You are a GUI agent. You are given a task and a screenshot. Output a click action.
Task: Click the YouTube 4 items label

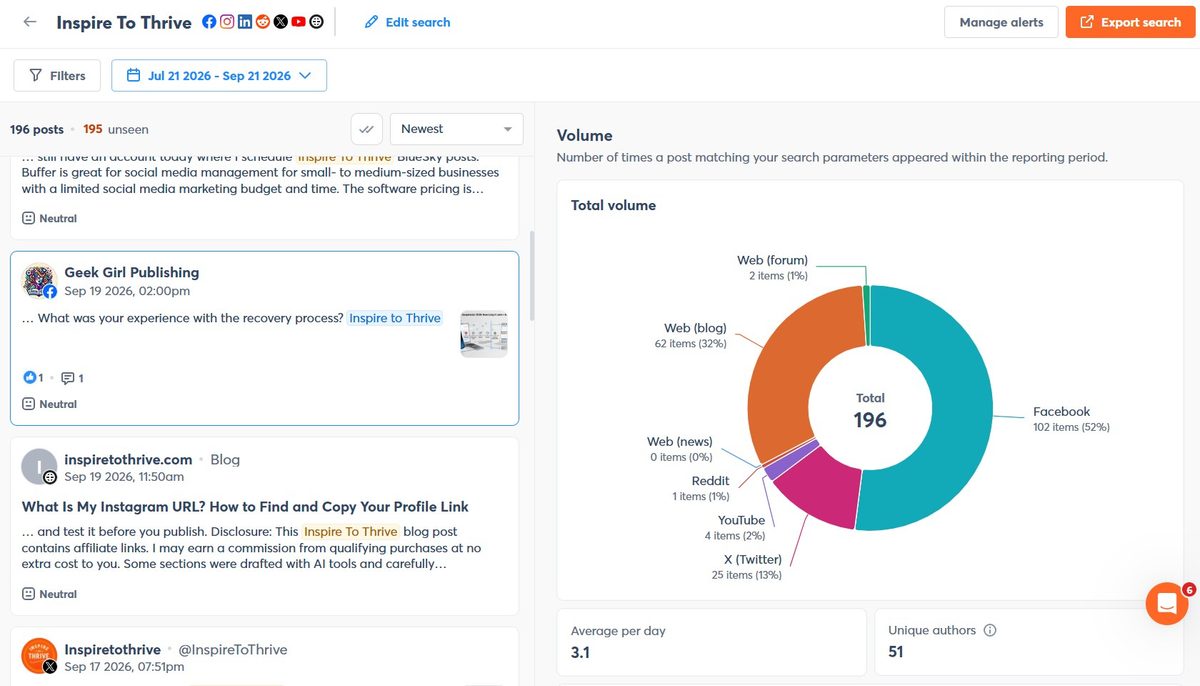pos(733,528)
